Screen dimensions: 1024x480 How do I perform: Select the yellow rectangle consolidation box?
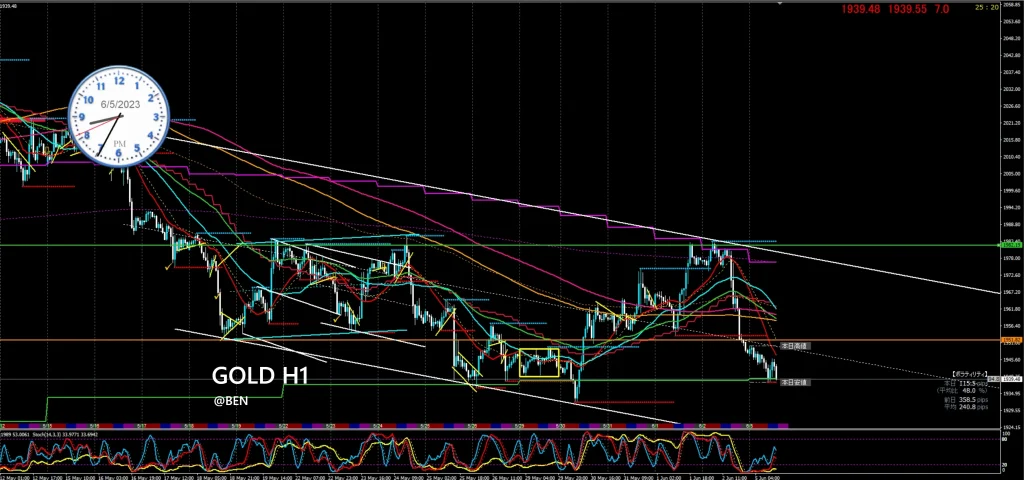[x=538, y=362]
